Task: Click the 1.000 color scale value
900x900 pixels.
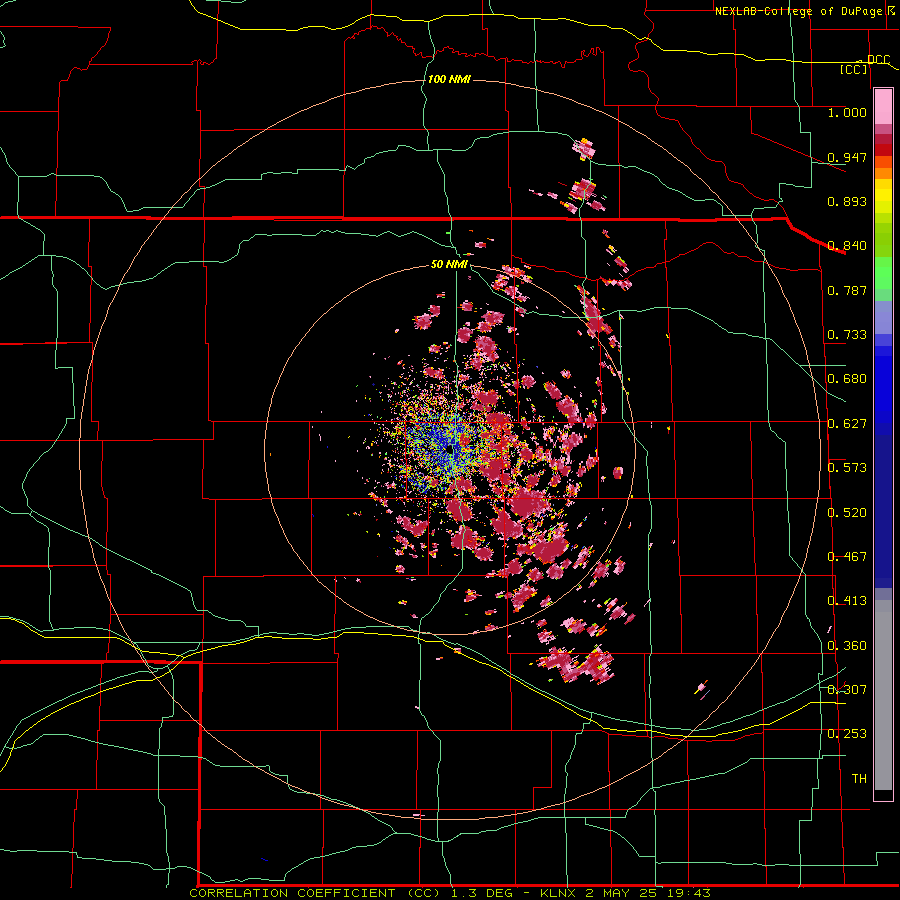Action: 847,112
